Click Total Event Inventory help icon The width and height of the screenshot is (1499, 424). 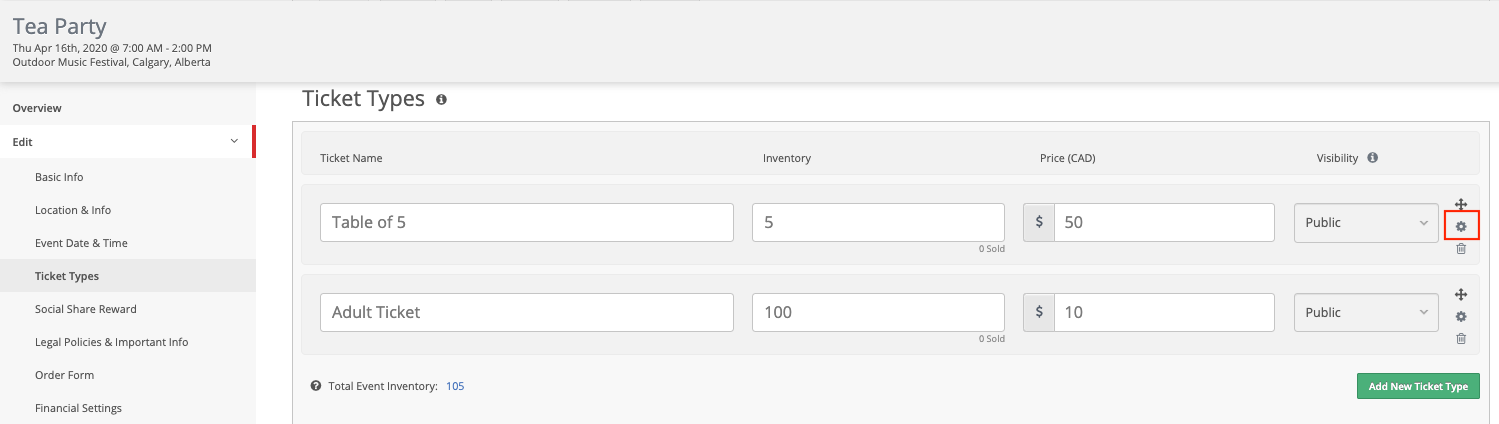pos(316,386)
